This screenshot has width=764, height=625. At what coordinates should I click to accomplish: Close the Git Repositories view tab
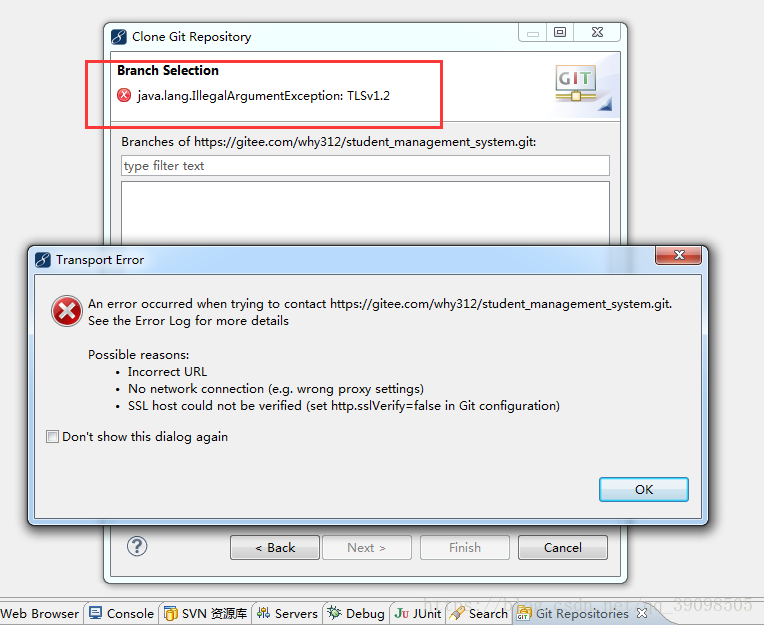click(x=642, y=613)
